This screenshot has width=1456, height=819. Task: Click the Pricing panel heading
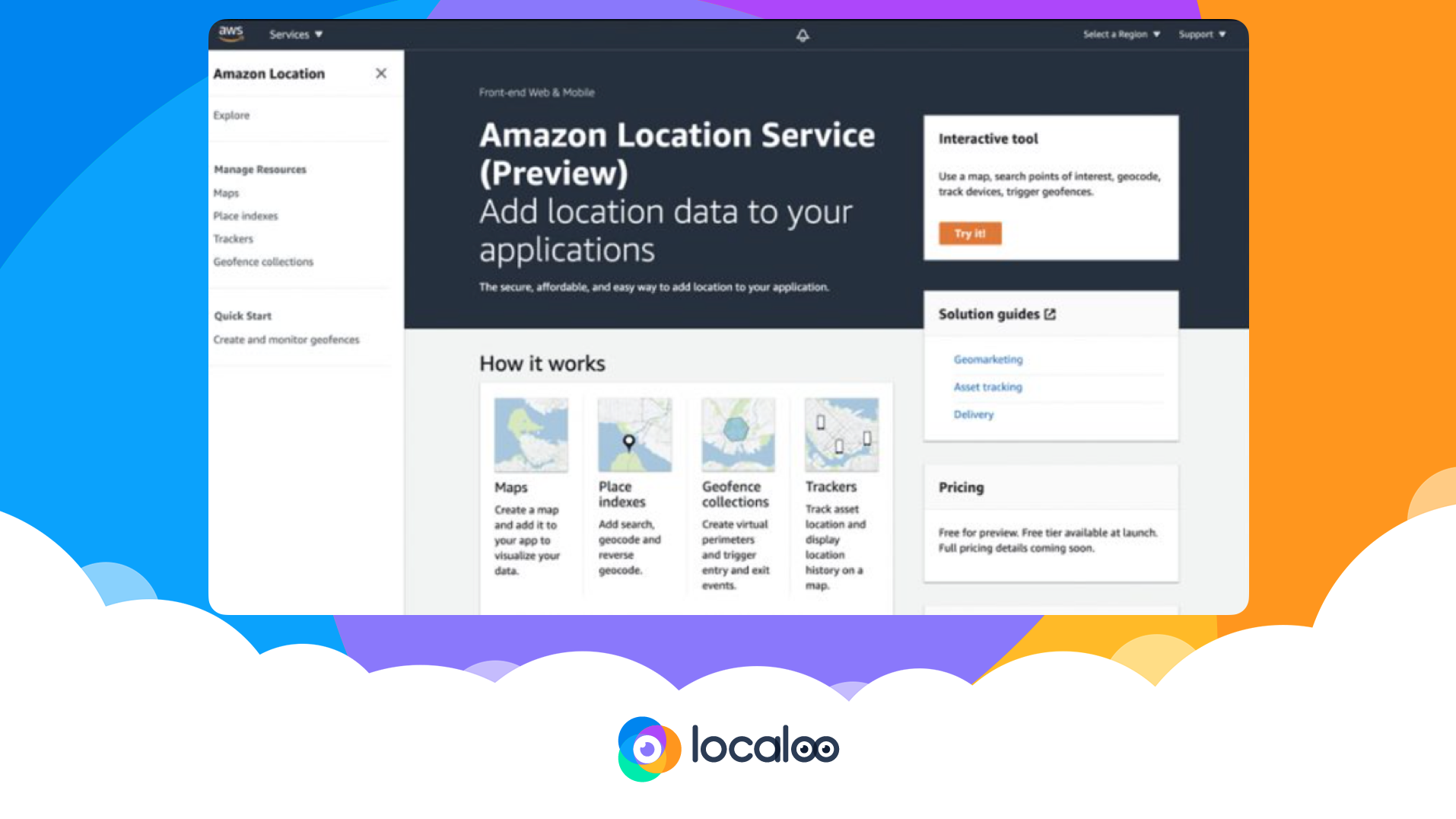(961, 487)
